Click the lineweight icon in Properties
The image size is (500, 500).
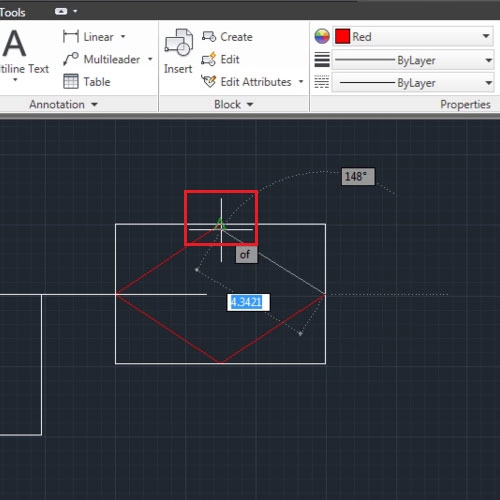(x=322, y=60)
